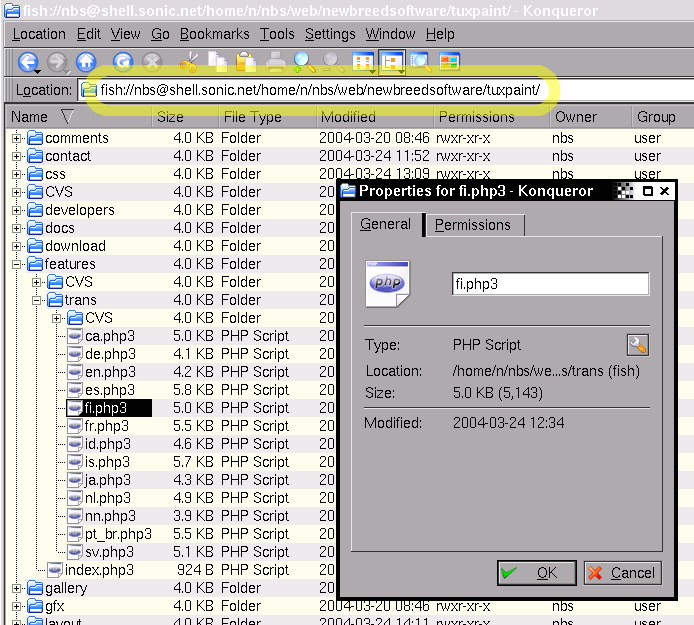Zoom out with the magnifier minus icon
This screenshot has width=694, height=625.
coord(333,62)
